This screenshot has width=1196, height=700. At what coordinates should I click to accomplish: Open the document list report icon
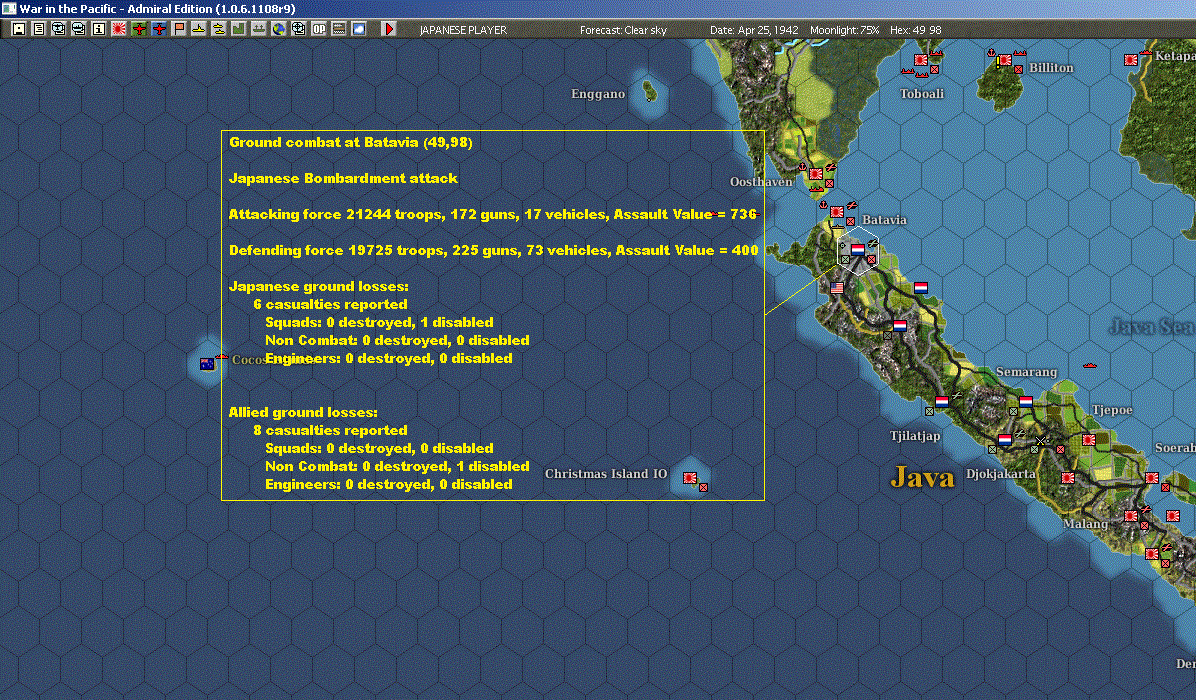coord(39,29)
